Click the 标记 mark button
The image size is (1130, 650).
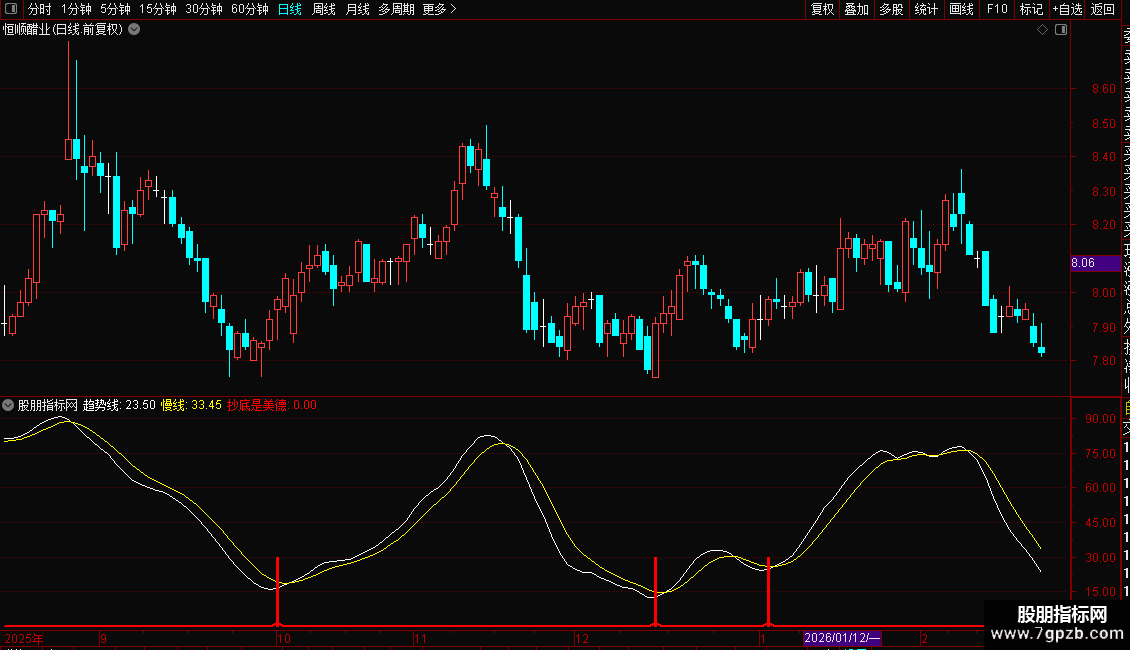tap(1031, 9)
